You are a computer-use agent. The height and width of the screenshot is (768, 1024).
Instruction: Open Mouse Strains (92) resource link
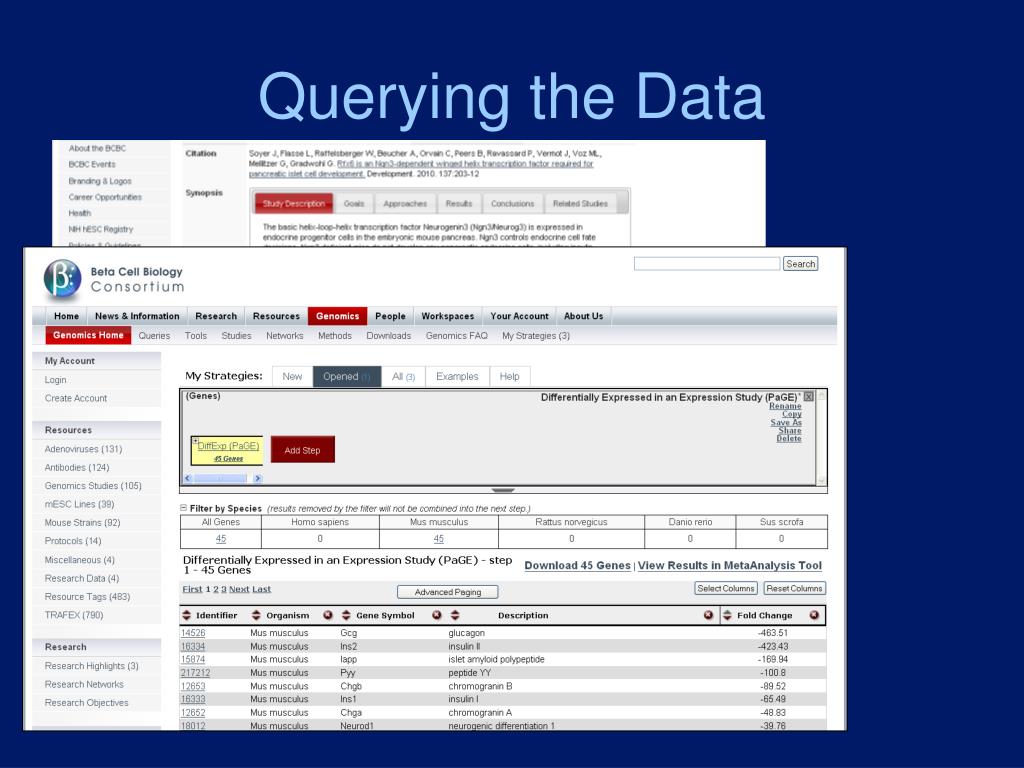click(x=82, y=522)
